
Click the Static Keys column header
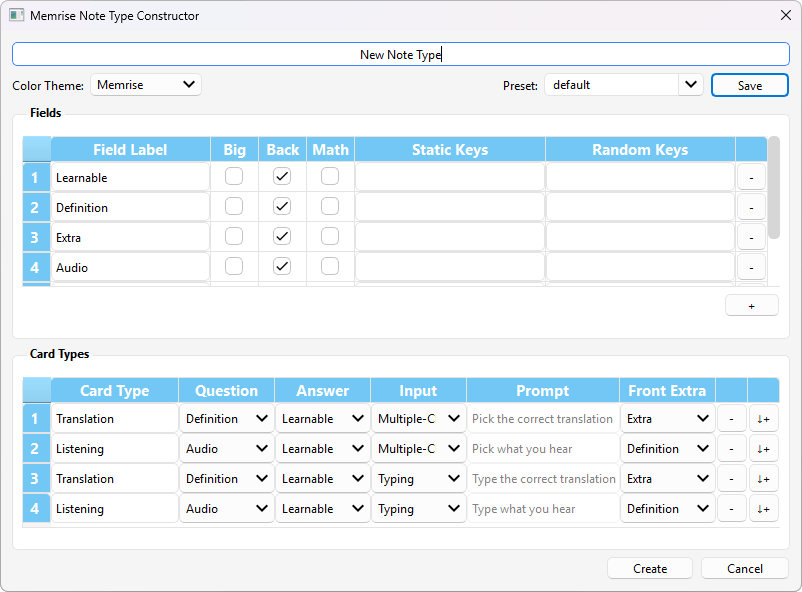(450, 149)
